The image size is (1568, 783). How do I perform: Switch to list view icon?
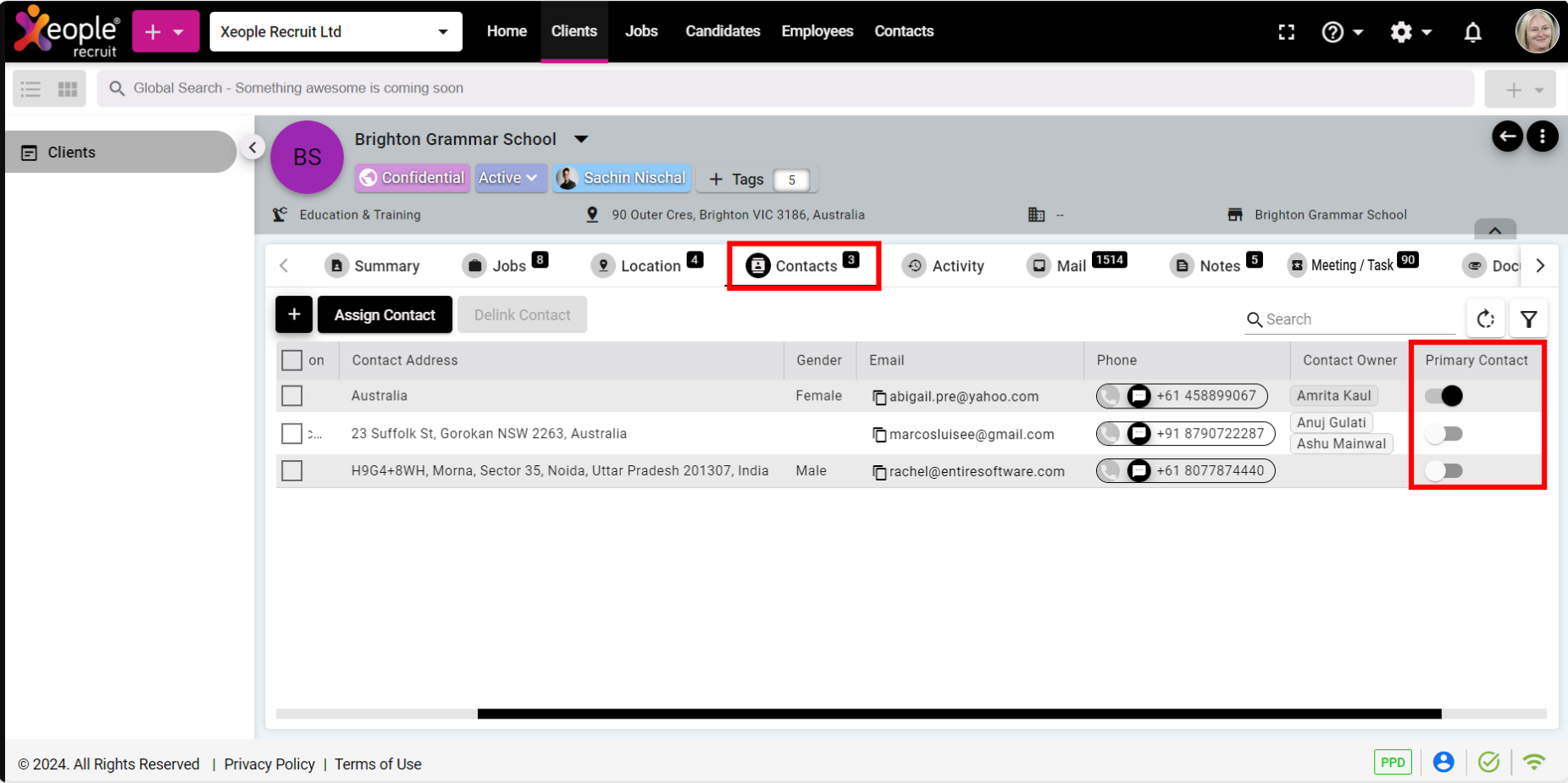(x=30, y=88)
